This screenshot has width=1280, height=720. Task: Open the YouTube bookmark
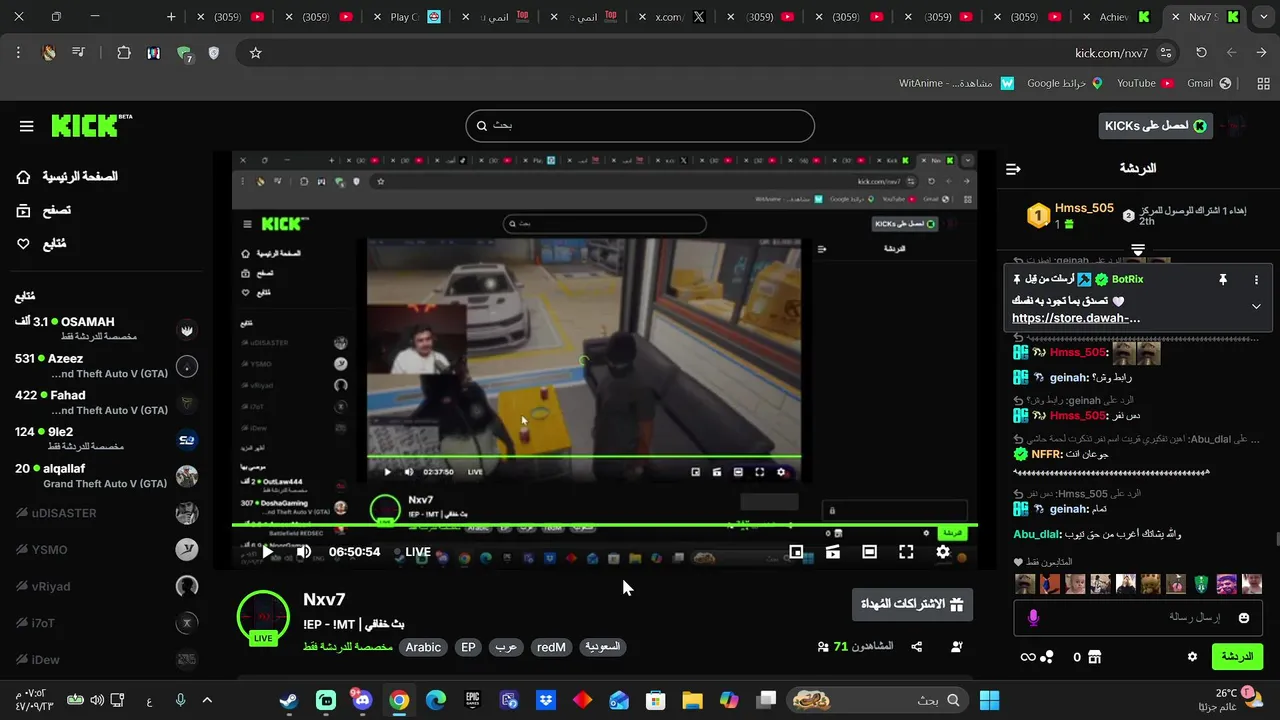pyautogui.click(x=1145, y=83)
